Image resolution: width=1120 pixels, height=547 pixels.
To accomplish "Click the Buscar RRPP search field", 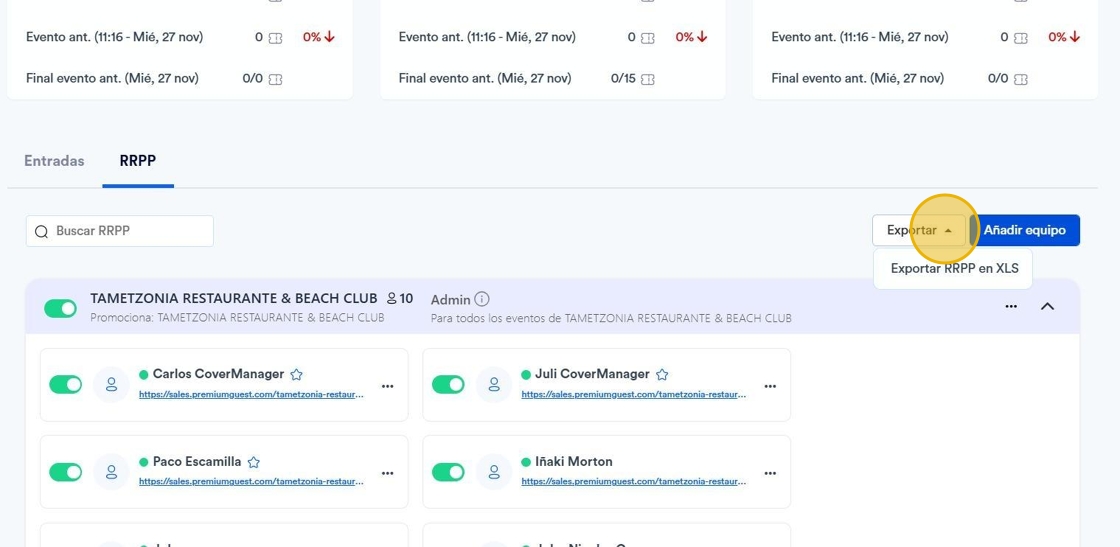I will click(x=120, y=231).
